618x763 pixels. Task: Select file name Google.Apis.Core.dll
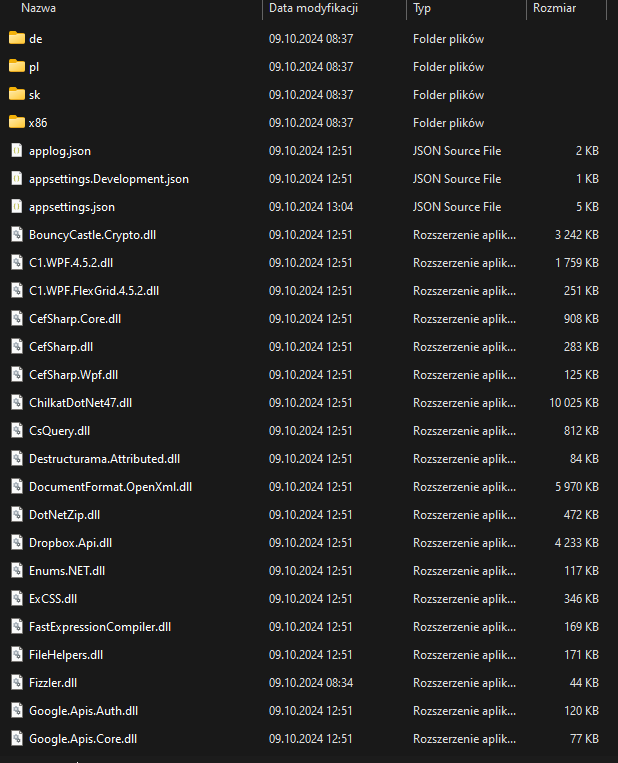pyautogui.click(x=83, y=739)
